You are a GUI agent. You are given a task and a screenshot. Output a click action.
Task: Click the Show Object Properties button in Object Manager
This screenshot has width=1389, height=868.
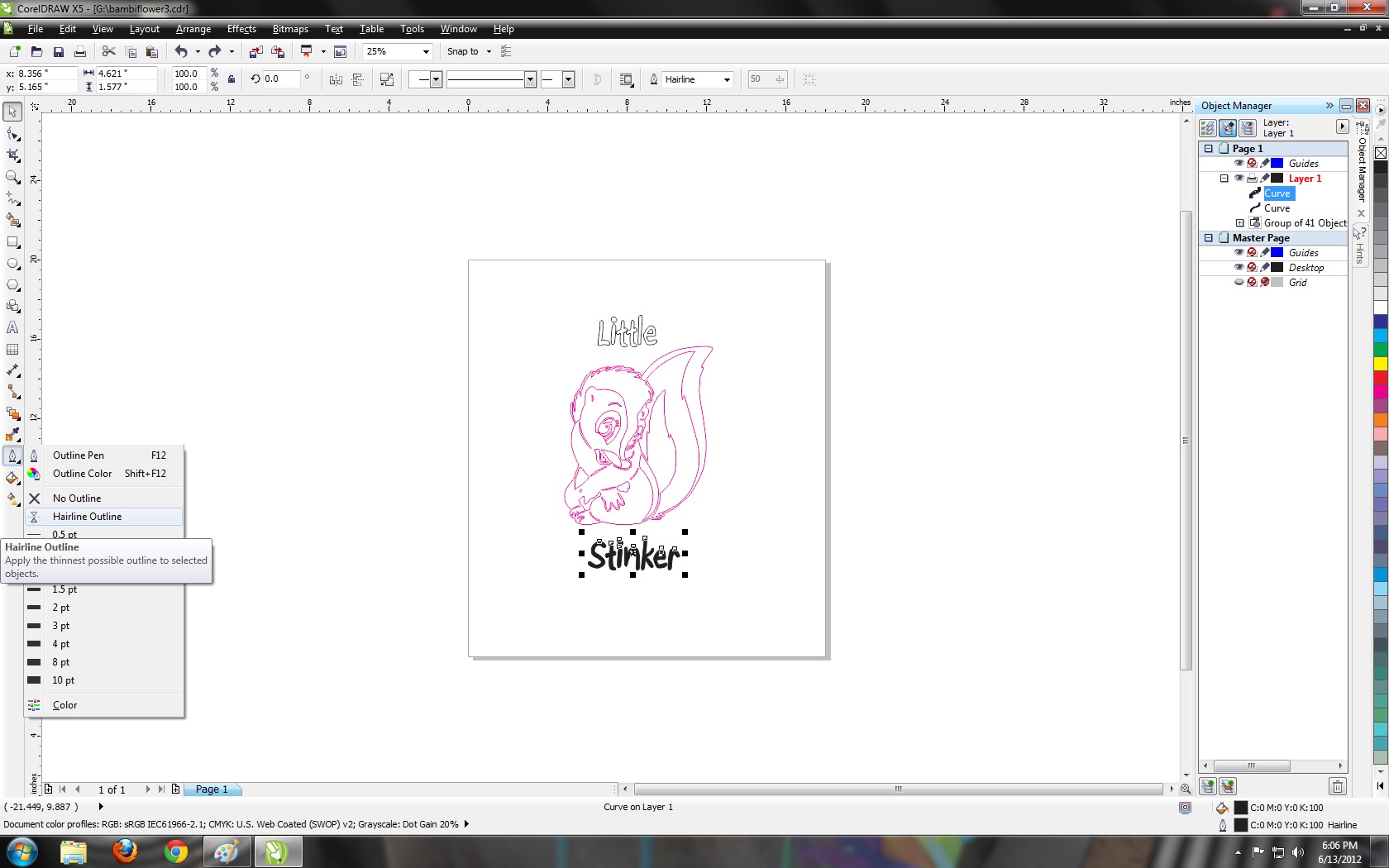pyautogui.click(x=1208, y=128)
